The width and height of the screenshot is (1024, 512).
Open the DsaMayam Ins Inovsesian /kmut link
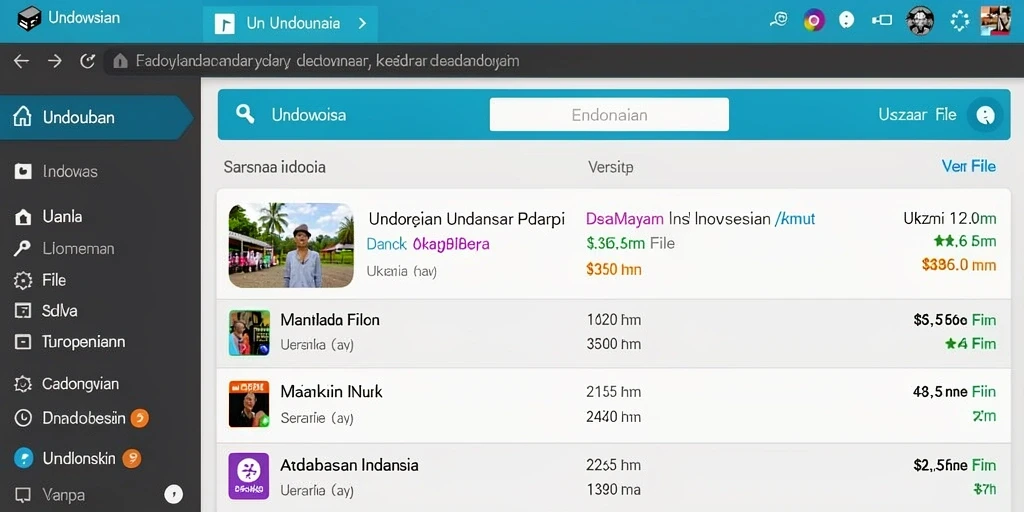click(x=701, y=219)
